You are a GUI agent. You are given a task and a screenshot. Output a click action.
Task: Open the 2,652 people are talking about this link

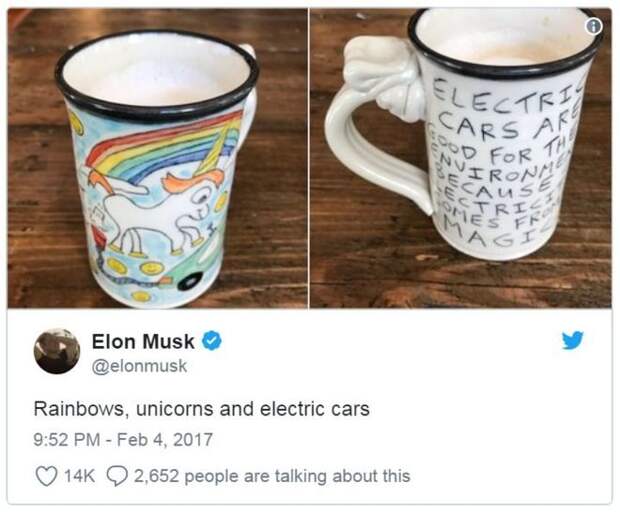(272, 476)
